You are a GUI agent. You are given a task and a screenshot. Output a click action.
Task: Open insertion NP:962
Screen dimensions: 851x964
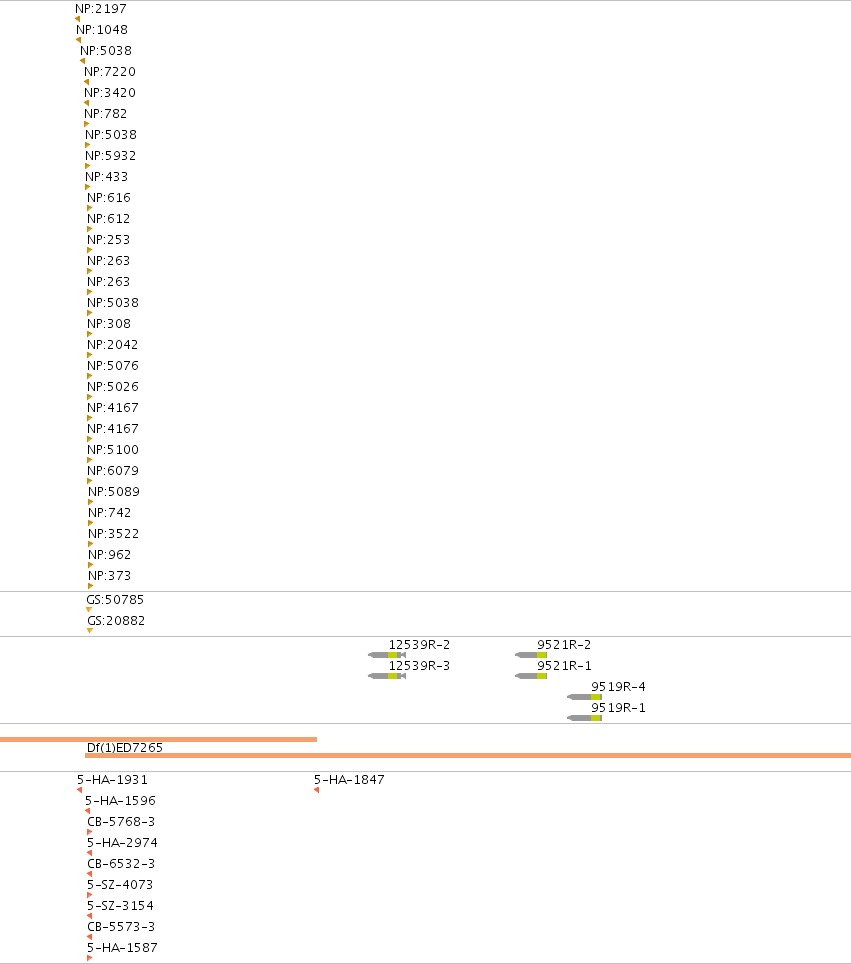(109, 555)
